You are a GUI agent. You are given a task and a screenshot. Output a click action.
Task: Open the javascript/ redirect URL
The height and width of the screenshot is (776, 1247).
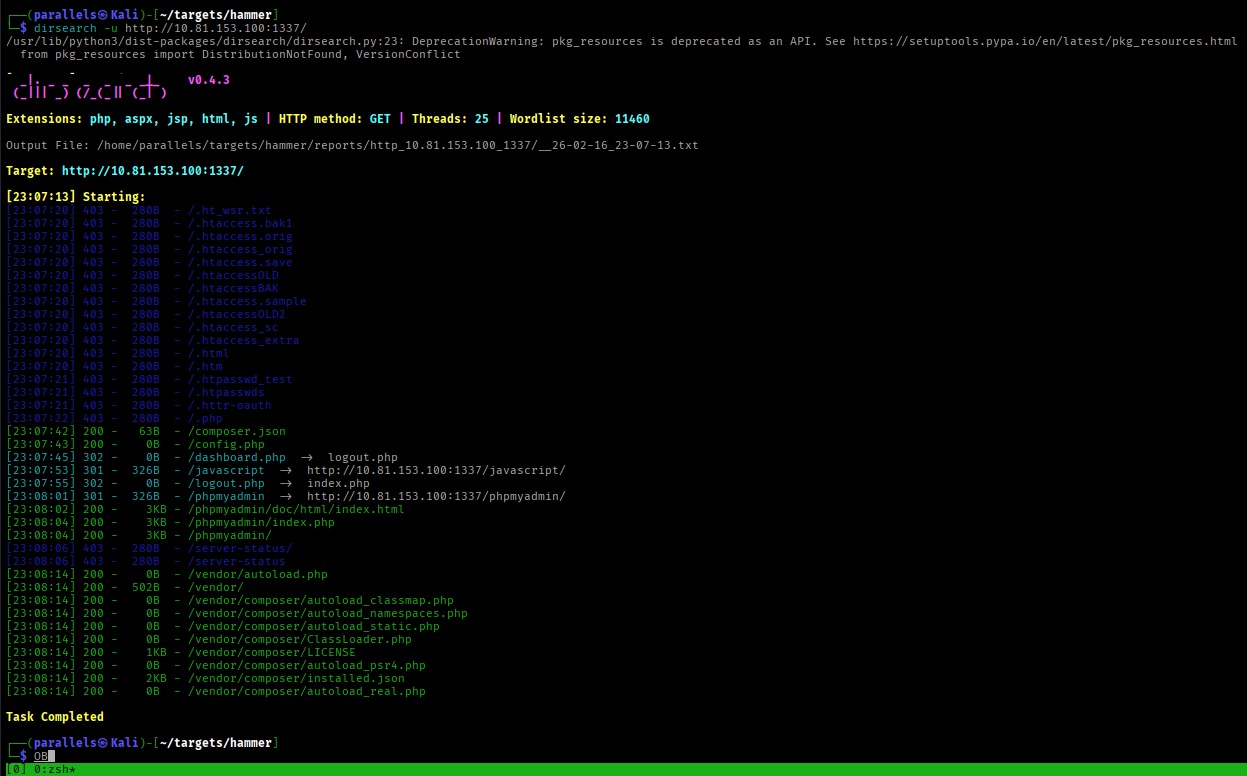click(436, 470)
